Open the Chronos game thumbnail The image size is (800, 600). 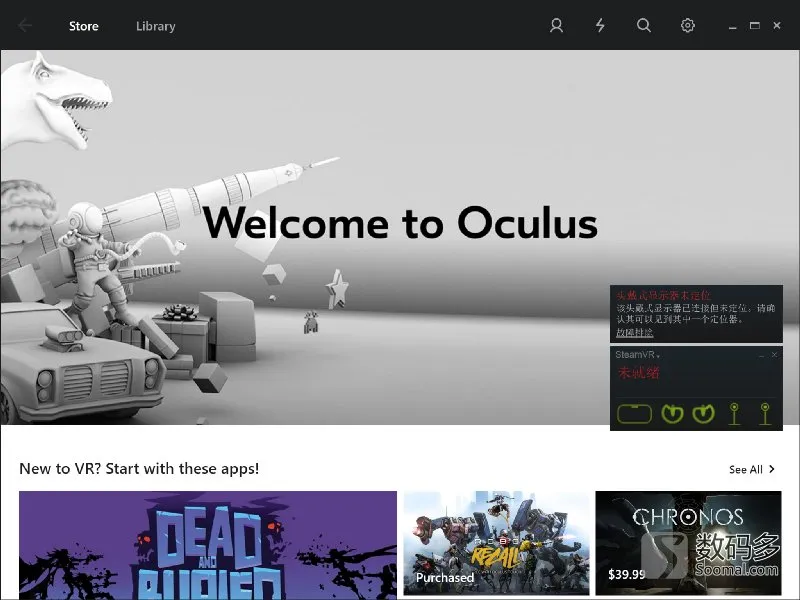(688, 543)
